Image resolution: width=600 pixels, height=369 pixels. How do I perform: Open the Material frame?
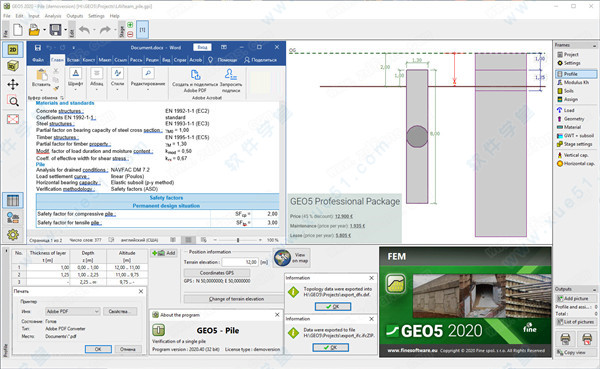[569, 127]
